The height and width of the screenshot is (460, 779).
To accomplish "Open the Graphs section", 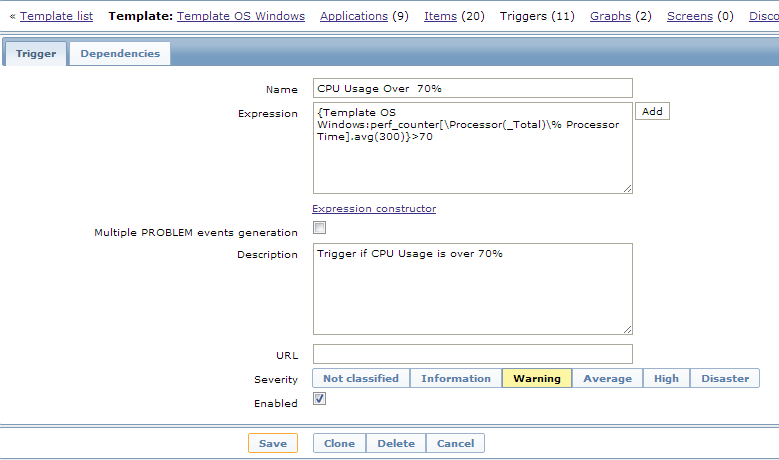I will pos(610,16).
